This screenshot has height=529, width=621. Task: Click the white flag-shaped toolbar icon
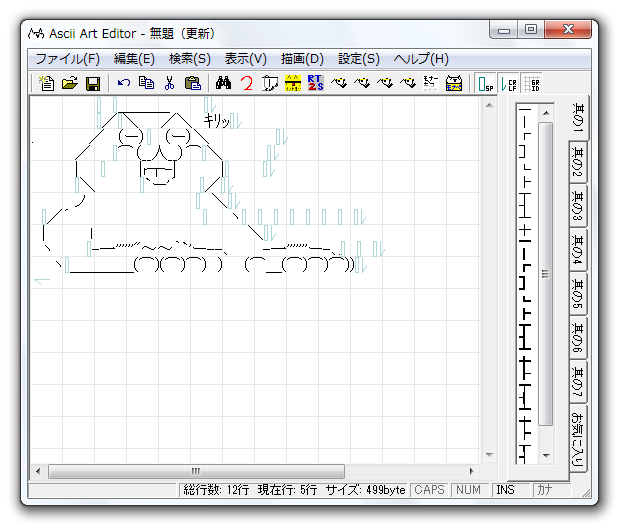270,83
